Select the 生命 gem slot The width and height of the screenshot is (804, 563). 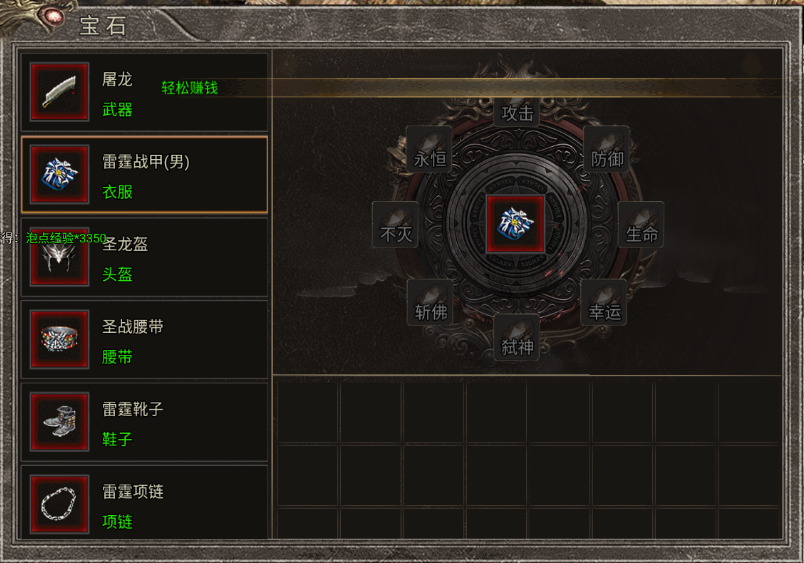pyautogui.click(x=641, y=225)
